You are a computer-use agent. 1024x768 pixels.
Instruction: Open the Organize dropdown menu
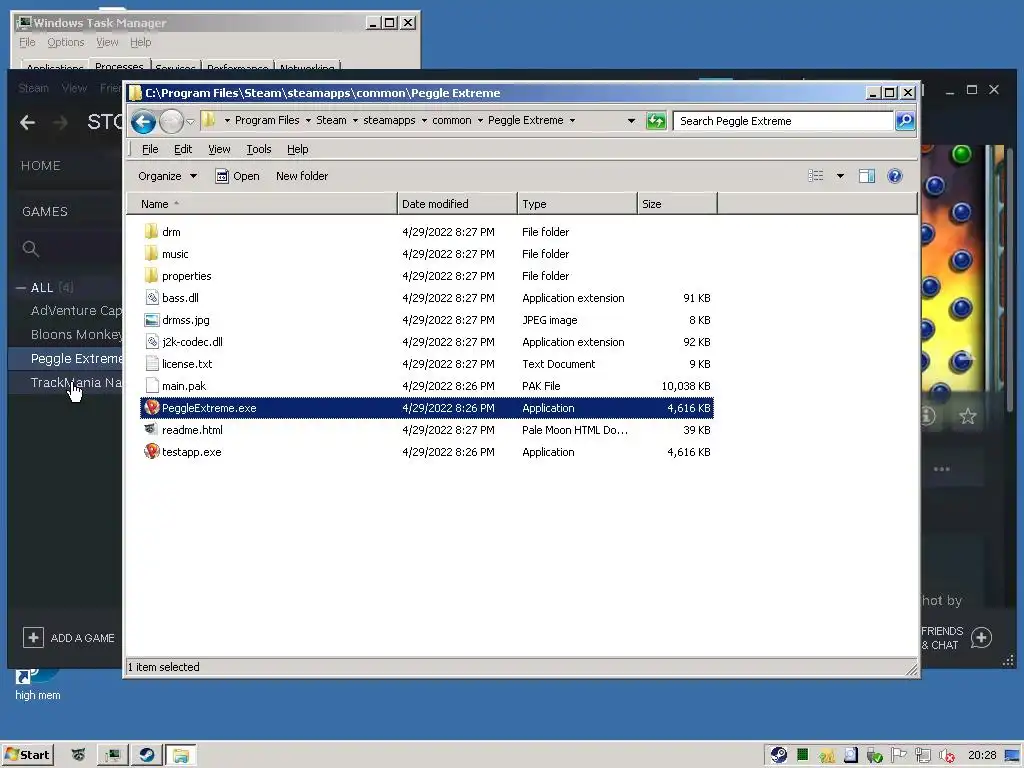[167, 176]
